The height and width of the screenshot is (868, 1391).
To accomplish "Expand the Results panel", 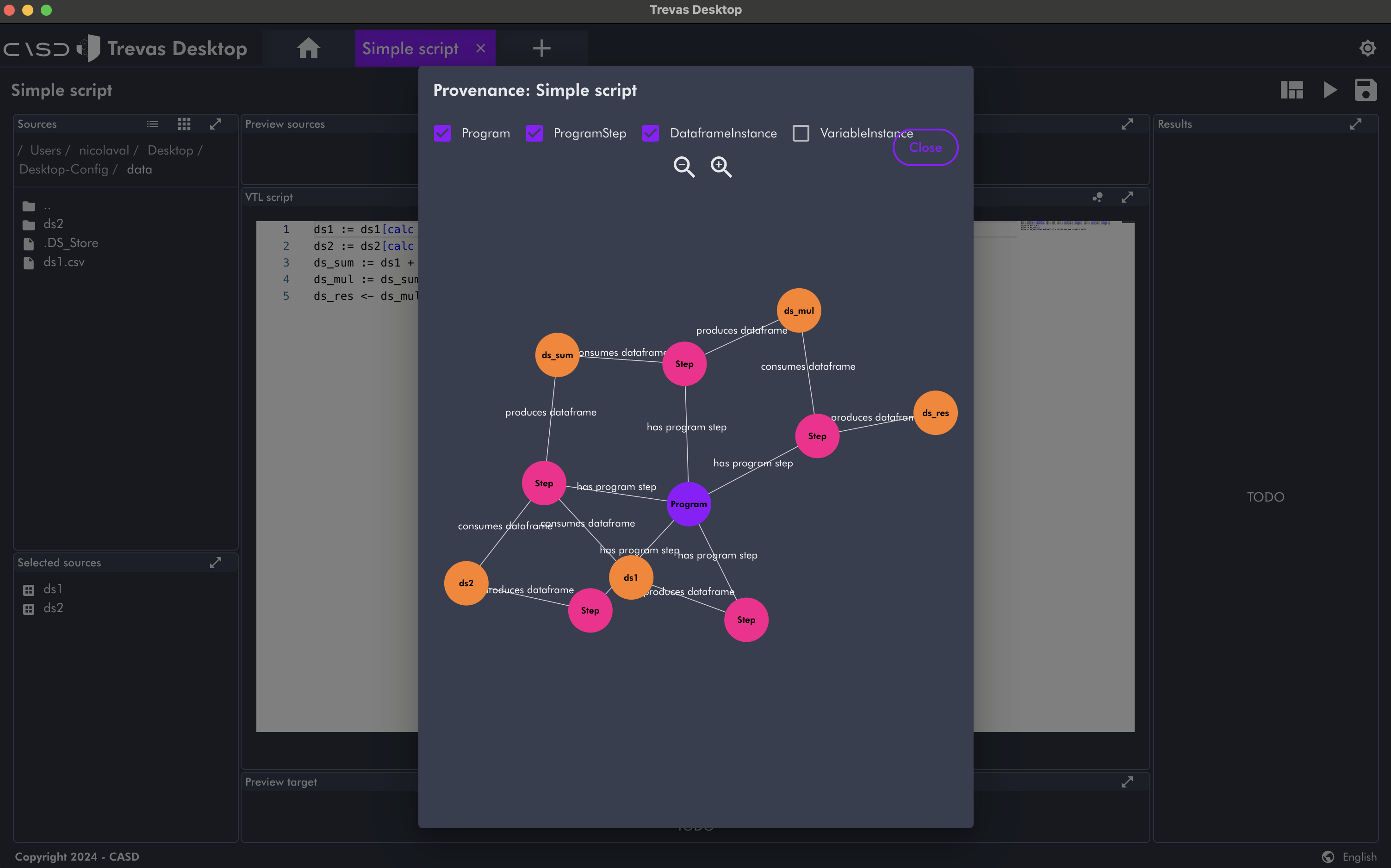I will pos(1355,124).
